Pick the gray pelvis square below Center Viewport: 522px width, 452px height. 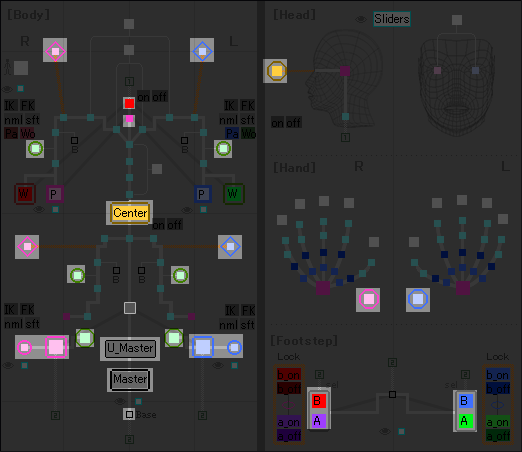130,308
